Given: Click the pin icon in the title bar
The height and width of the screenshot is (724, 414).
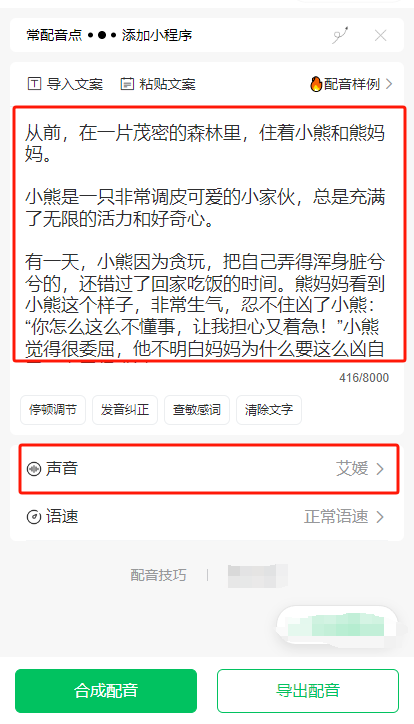Looking at the screenshot, I should 341,35.
